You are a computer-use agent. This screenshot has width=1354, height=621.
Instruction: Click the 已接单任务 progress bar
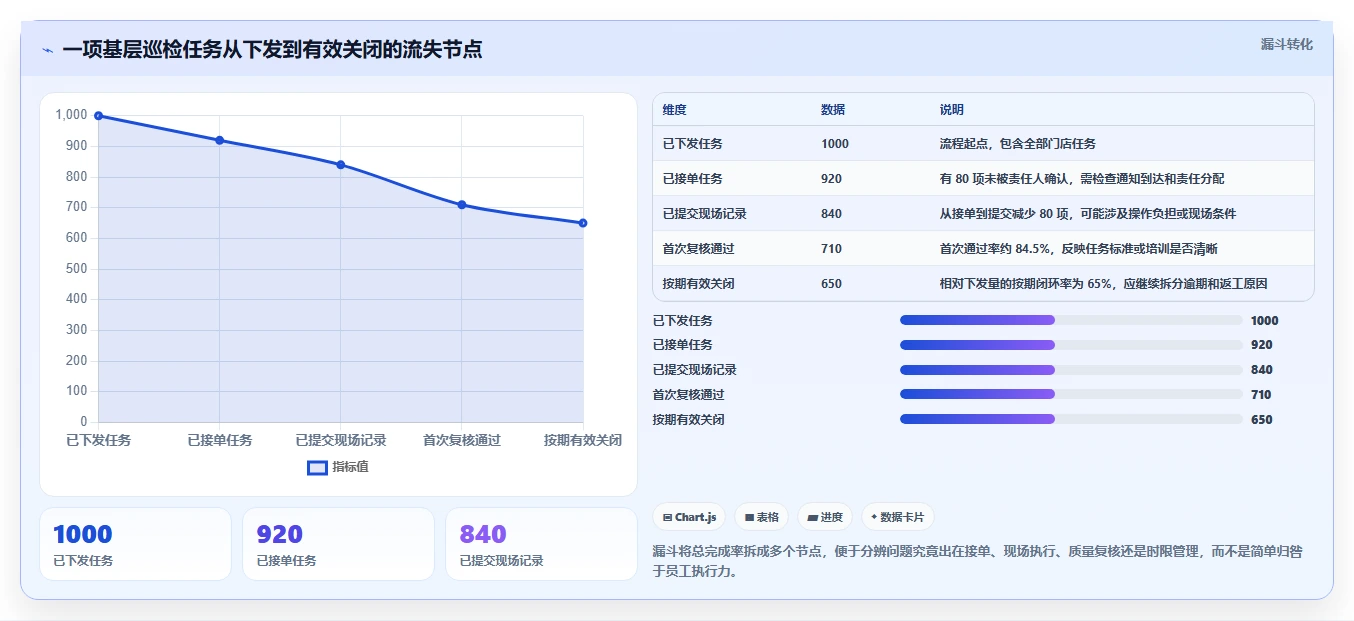(x=1071, y=345)
